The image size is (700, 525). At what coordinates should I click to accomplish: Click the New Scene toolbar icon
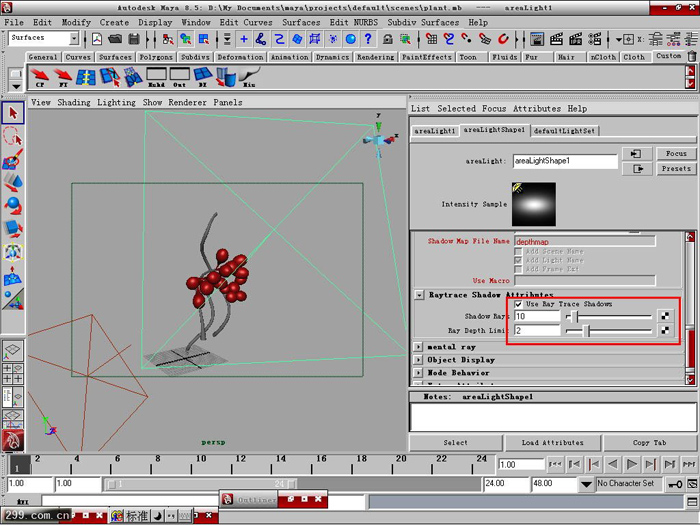pos(97,39)
